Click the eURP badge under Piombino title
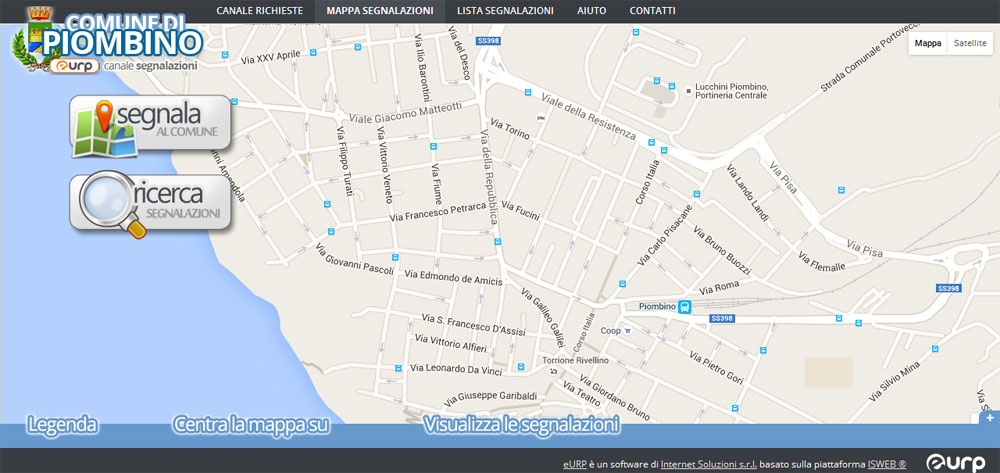 [75, 66]
